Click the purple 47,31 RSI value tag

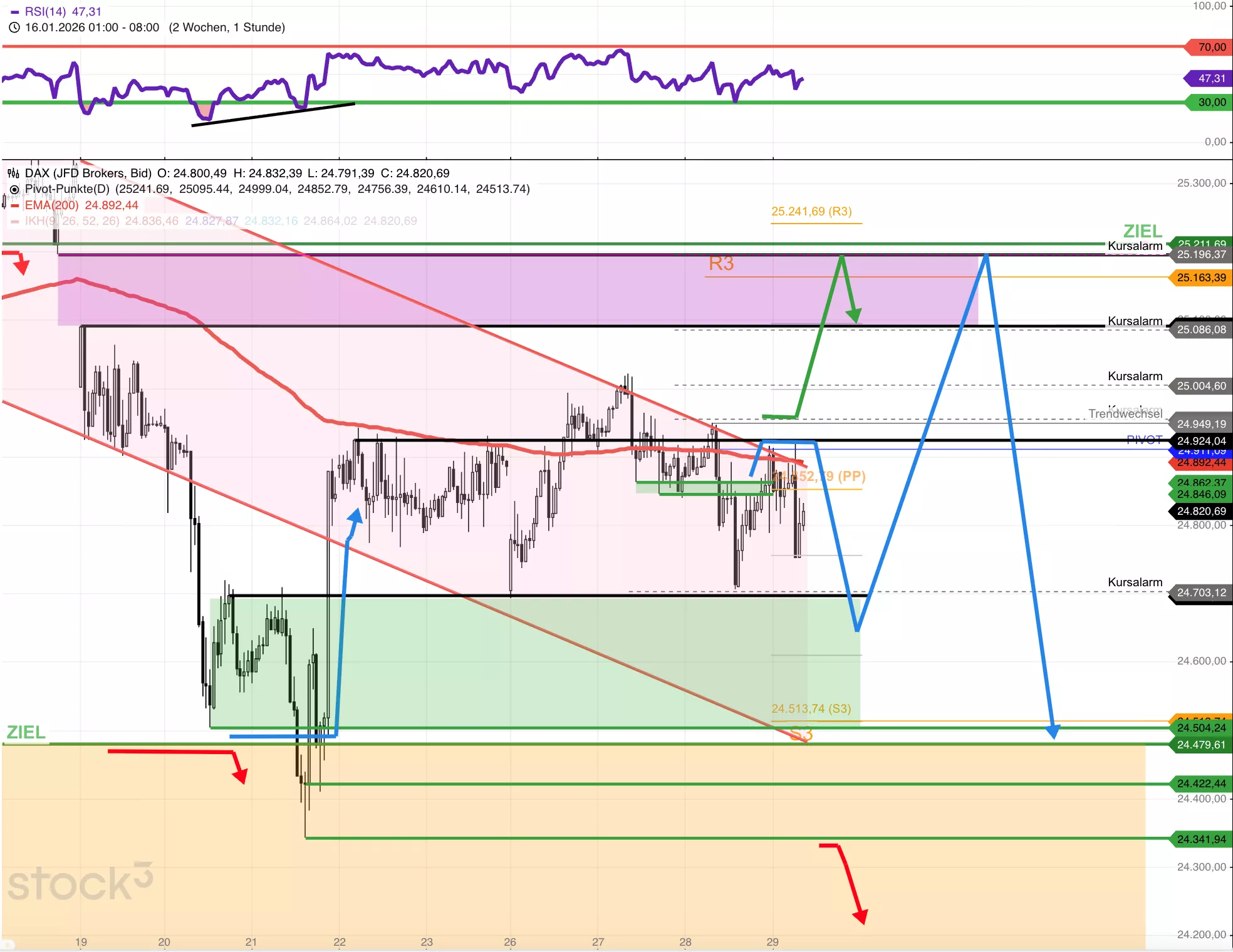click(x=1210, y=78)
